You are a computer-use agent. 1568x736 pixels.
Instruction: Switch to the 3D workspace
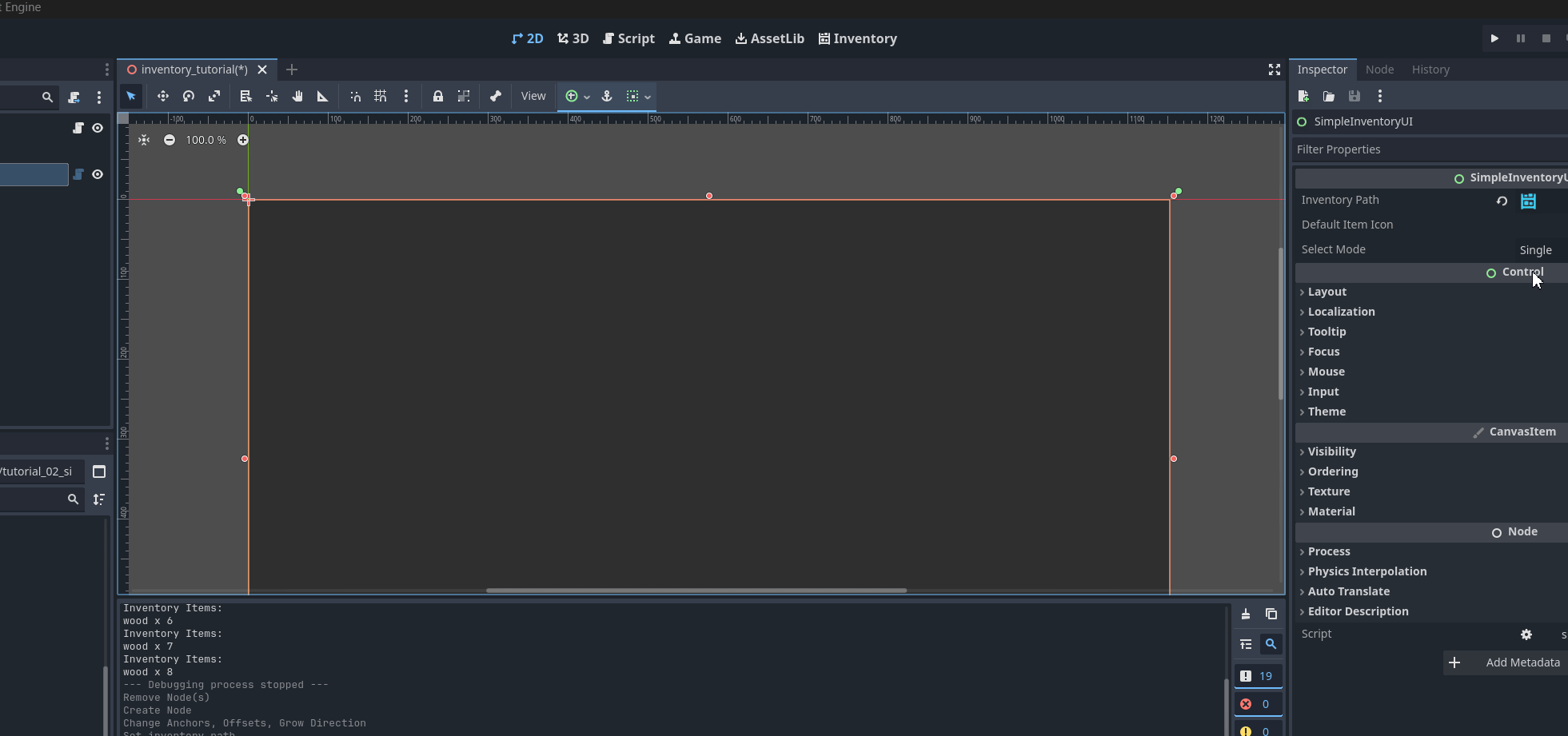(x=573, y=38)
